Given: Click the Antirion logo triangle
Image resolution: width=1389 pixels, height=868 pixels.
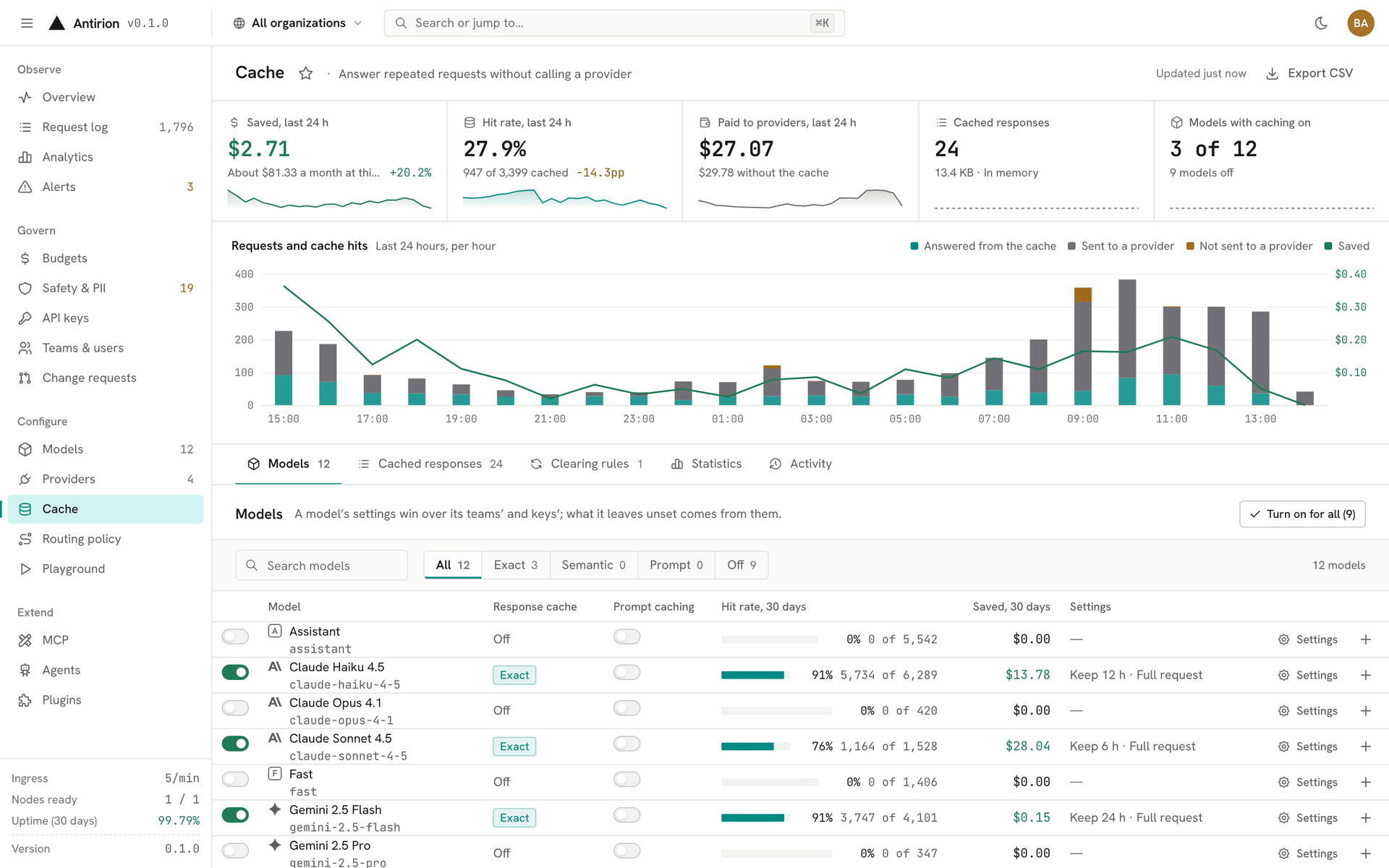Looking at the screenshot, I should point(56,23).
